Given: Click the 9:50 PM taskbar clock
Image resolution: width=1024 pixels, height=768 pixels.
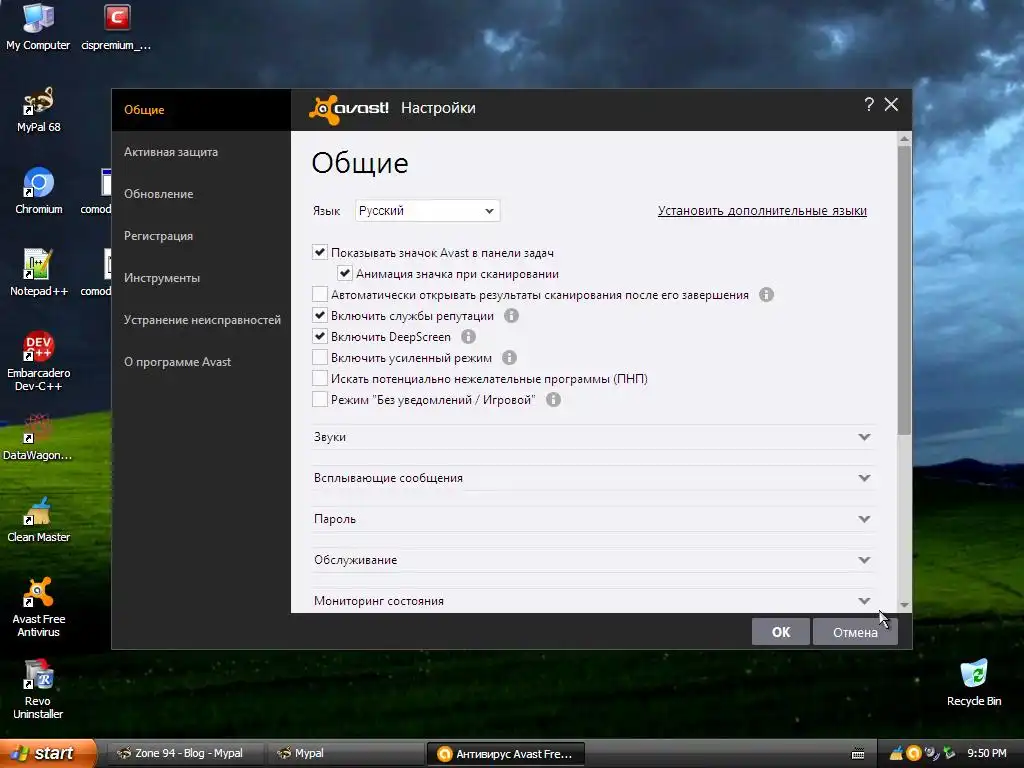Looking at the screenshot, I should click(x=986, y=754).
